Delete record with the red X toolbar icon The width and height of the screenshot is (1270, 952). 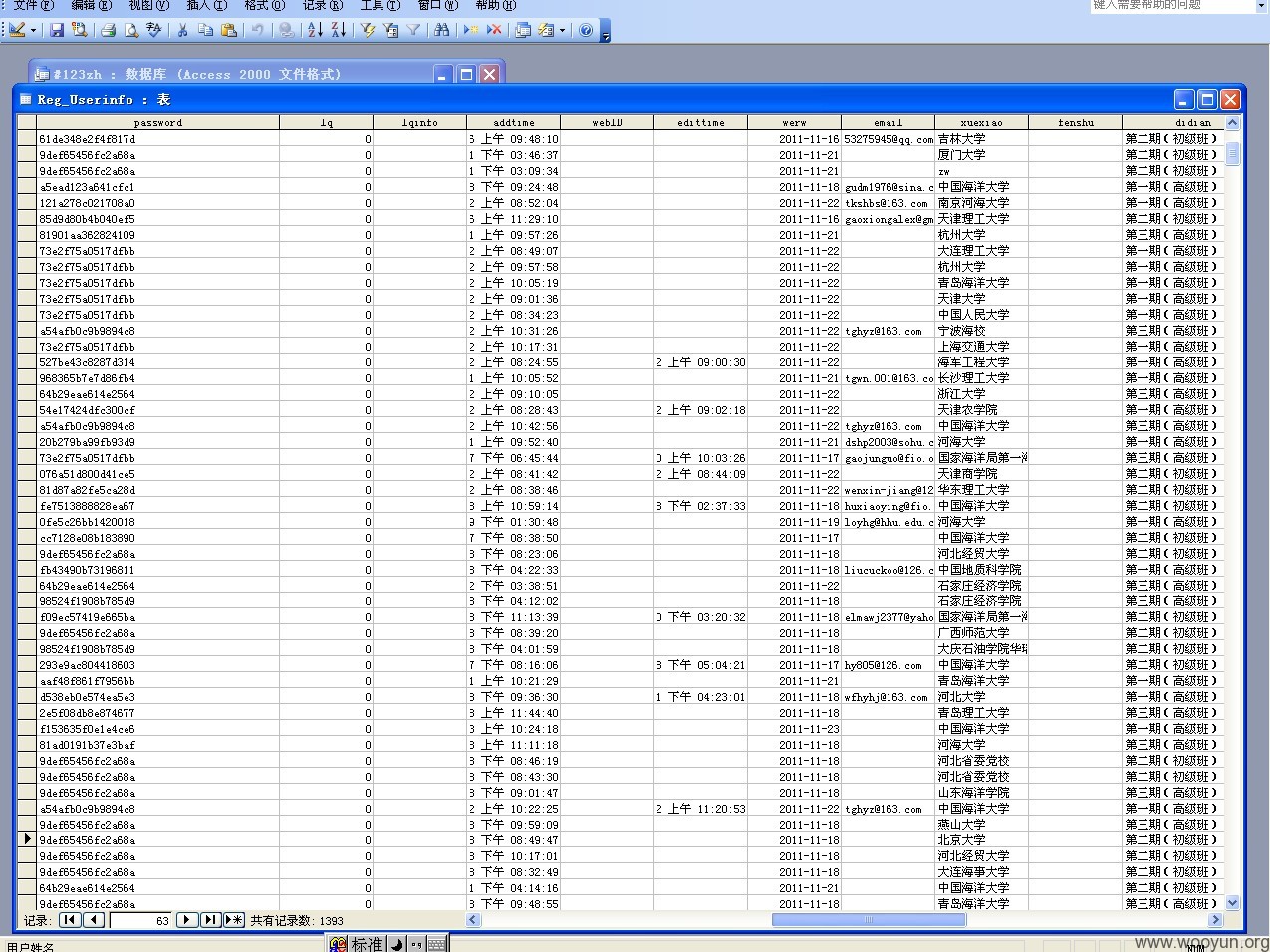pyautogui.click(x=494, y=30)
